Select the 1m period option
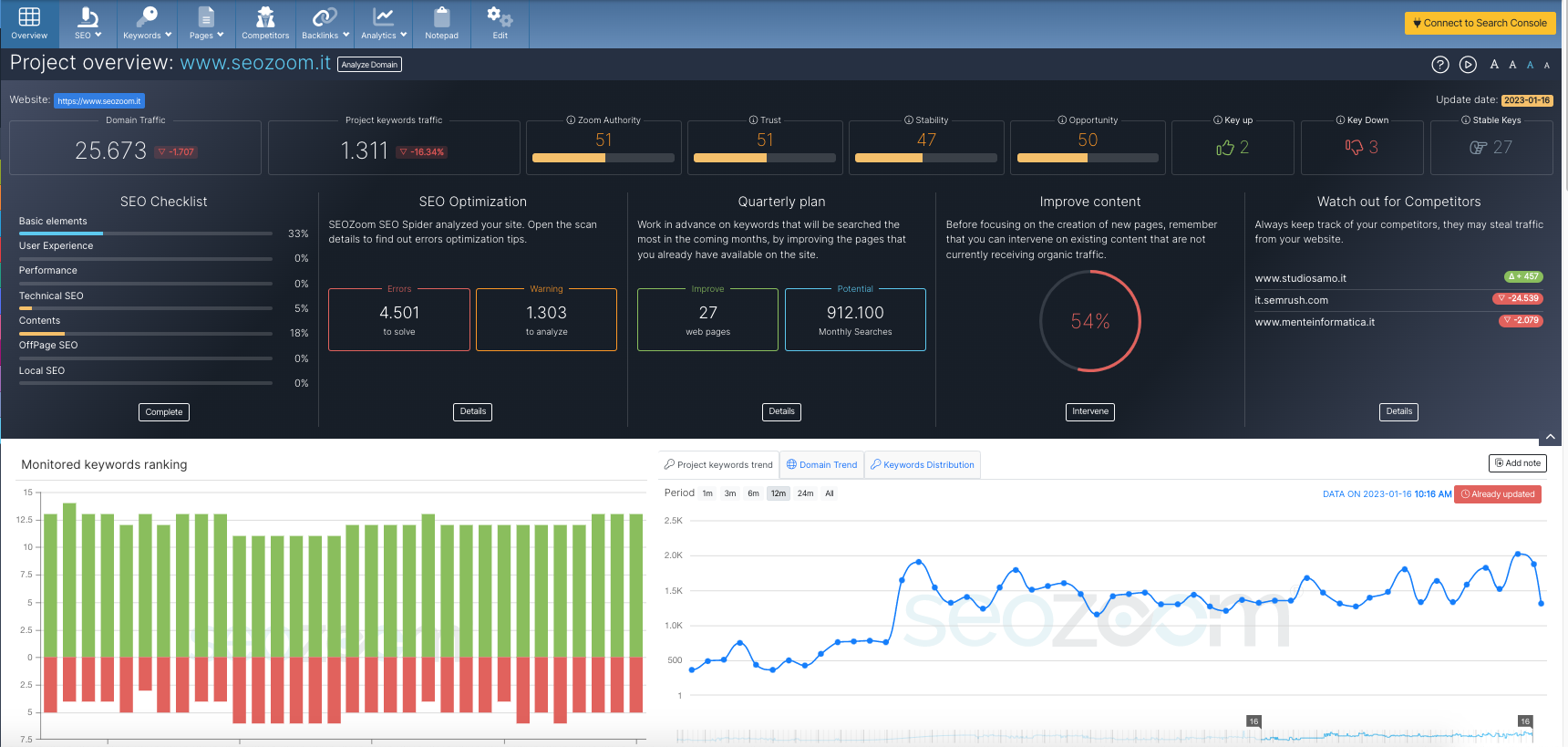 click(707, 493)
